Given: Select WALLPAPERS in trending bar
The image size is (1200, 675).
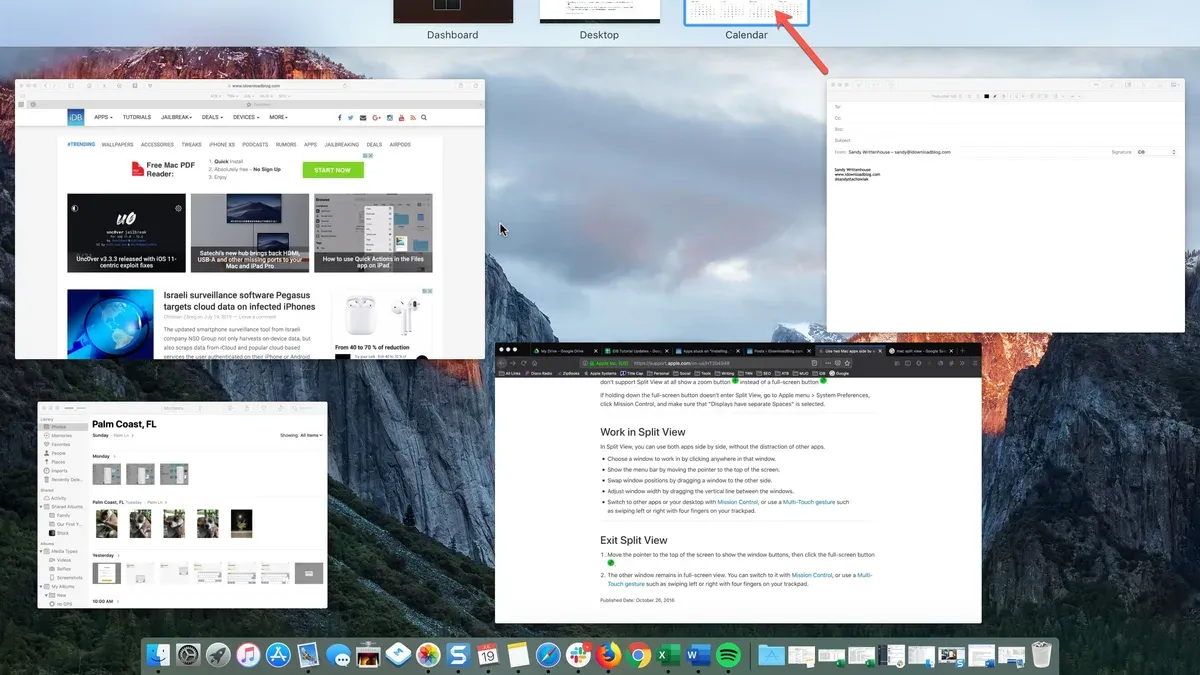Looking at the screenshot, I should (x=117, y=144).
